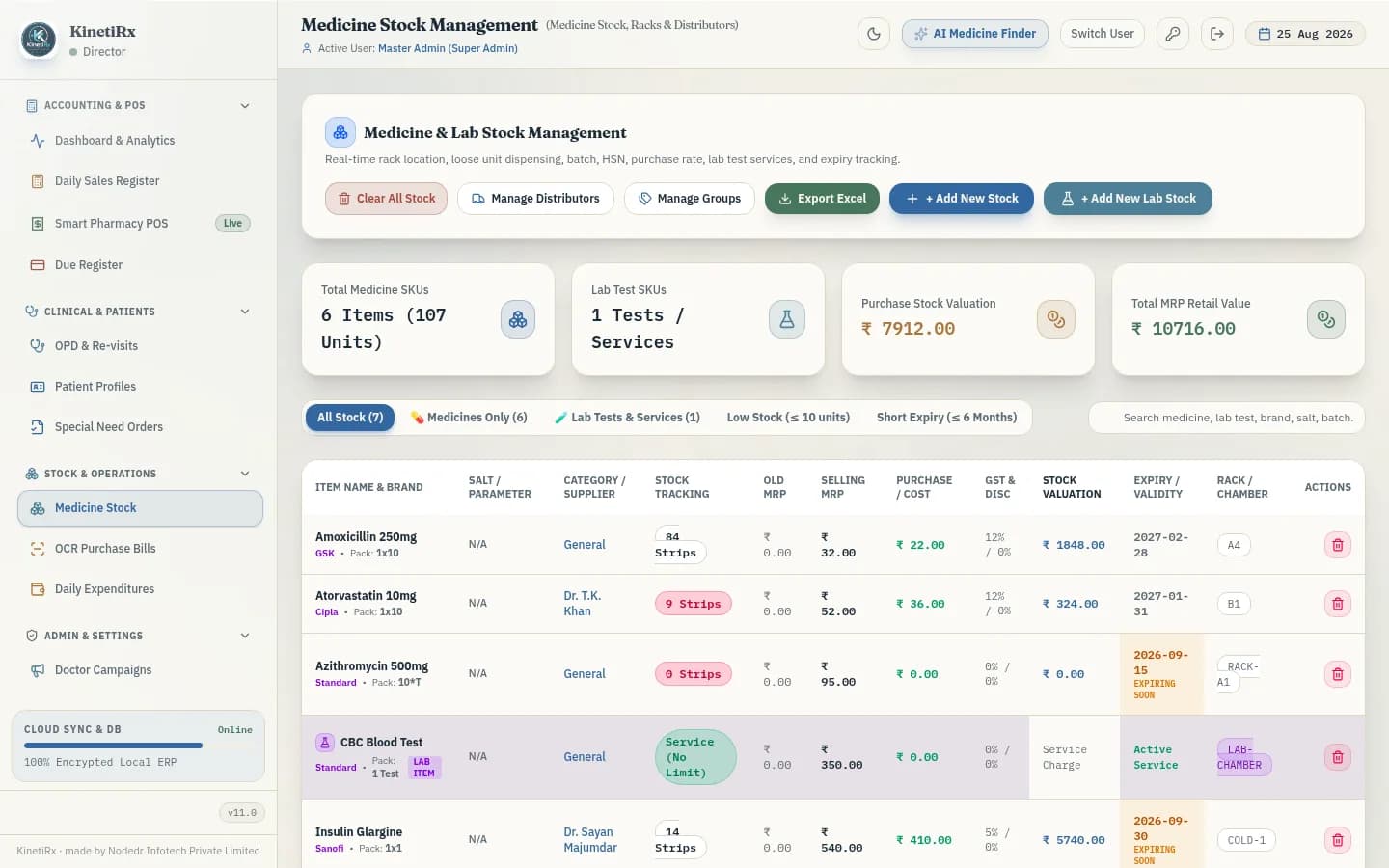Click the medicine search field
1389x868 pixels.
(x=1227, y=418)
